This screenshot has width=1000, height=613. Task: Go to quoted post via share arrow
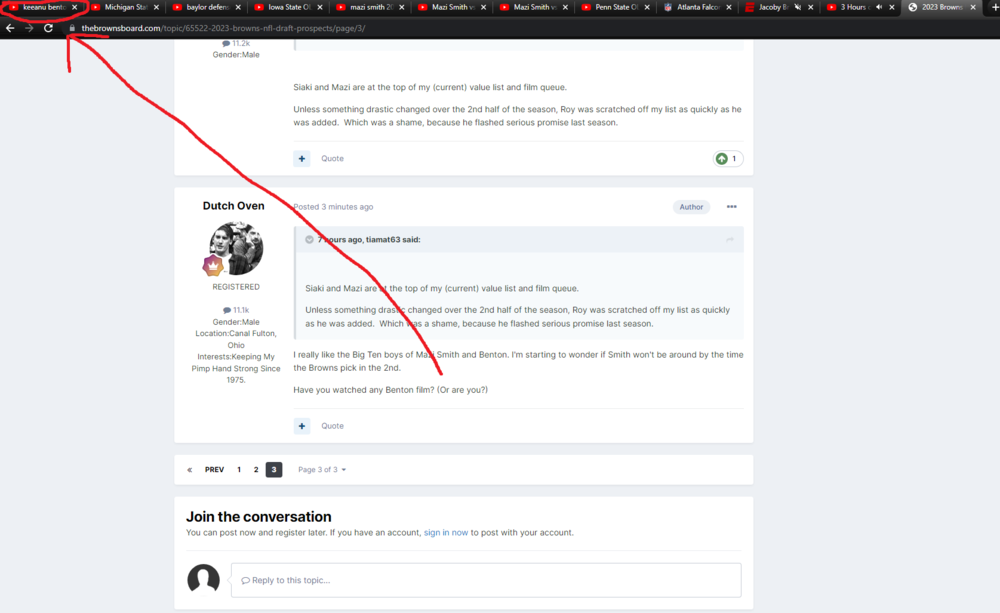pyautogui.click(x=730, y=240)
